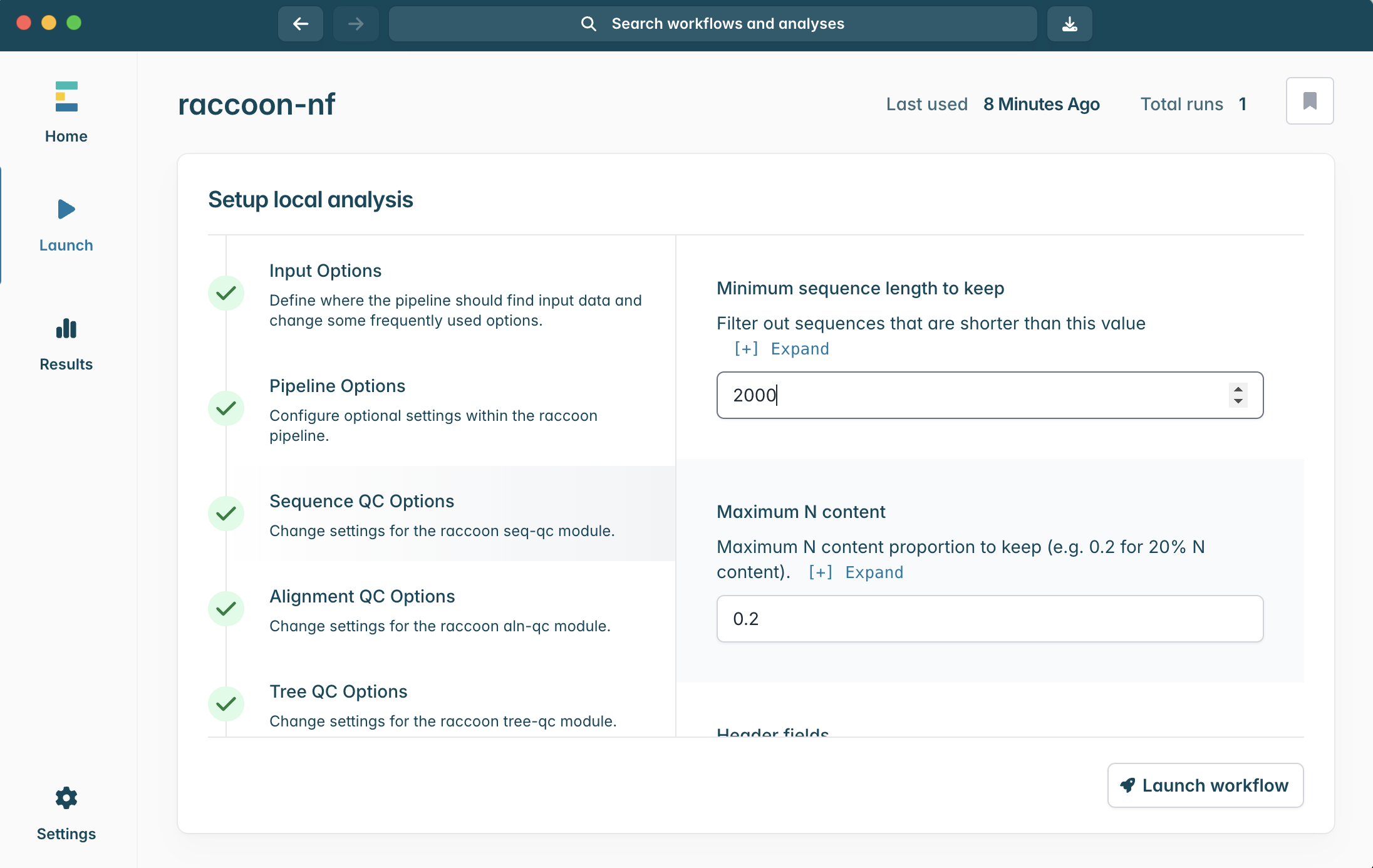Increase the minimum sequence length with the stepper up arrow

(1238, 390)
